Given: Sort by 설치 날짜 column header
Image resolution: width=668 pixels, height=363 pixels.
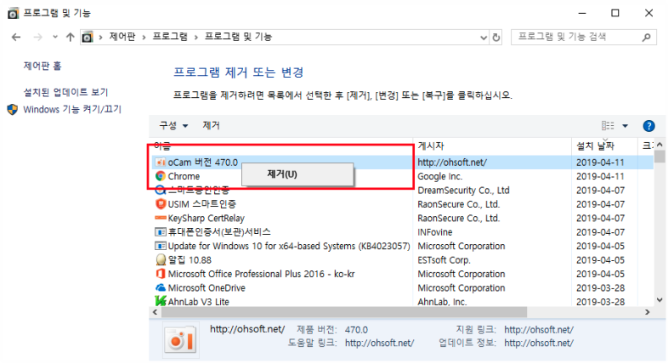Looking at the screenshot, I should 604,146.
